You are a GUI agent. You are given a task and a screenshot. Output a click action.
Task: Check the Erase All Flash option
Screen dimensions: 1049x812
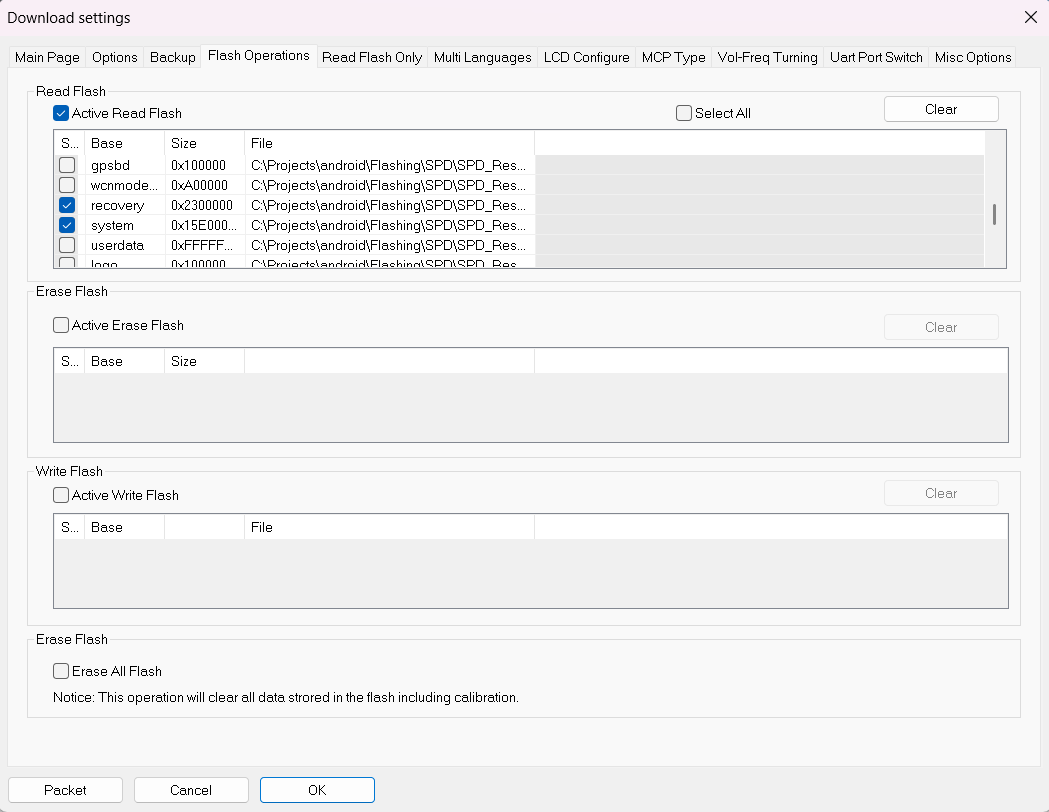62,671
